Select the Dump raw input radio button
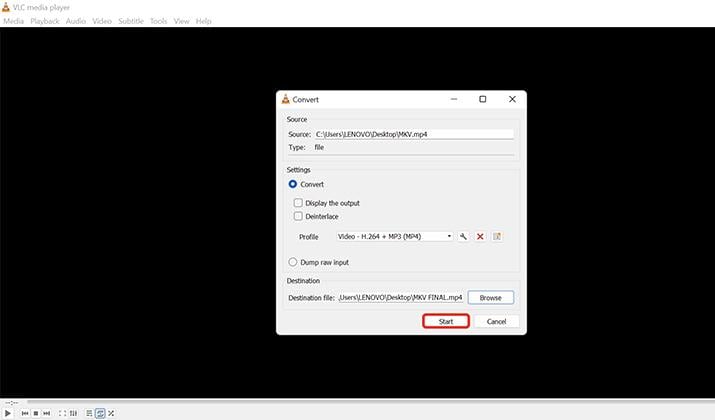Viewport: 715px width, 420px height. point(293,262)
